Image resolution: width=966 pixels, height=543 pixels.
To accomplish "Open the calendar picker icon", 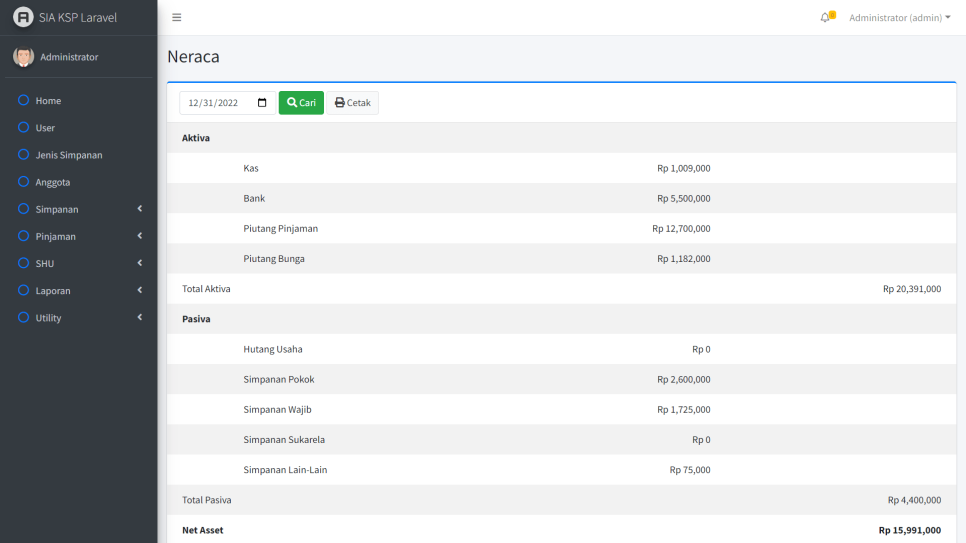I will click(262, 103).
